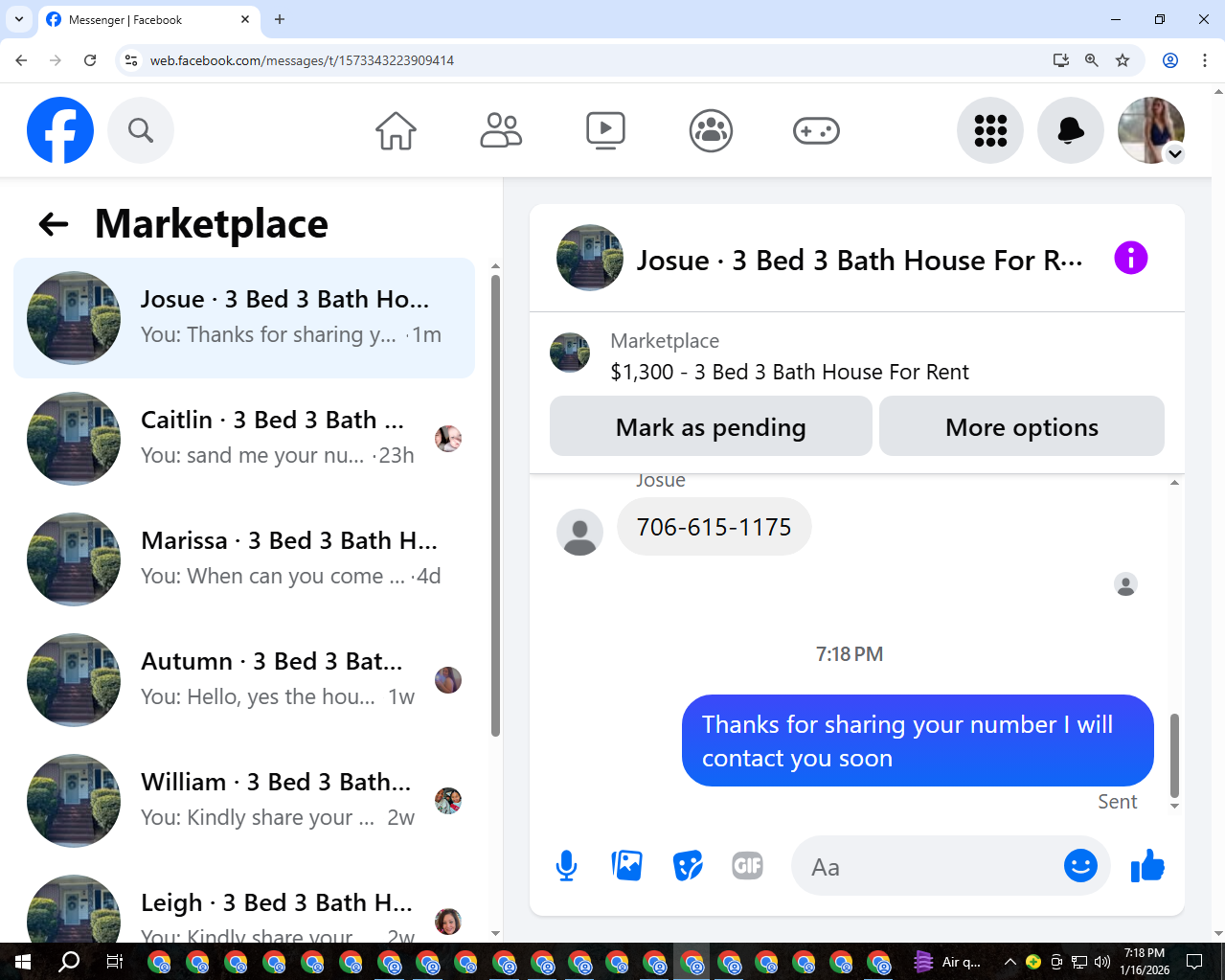Click the Messenger browser tab
The image size is (1225, 980).
tap(148, 19)
